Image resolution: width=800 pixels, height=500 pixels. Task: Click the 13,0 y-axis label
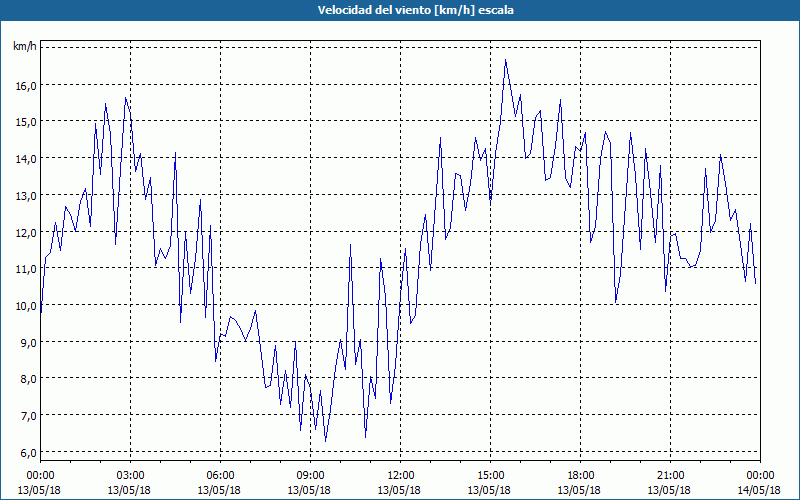click(26, 196)
